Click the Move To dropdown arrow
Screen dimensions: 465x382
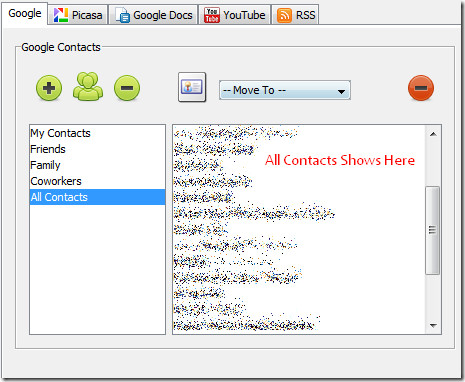(341, 91)
